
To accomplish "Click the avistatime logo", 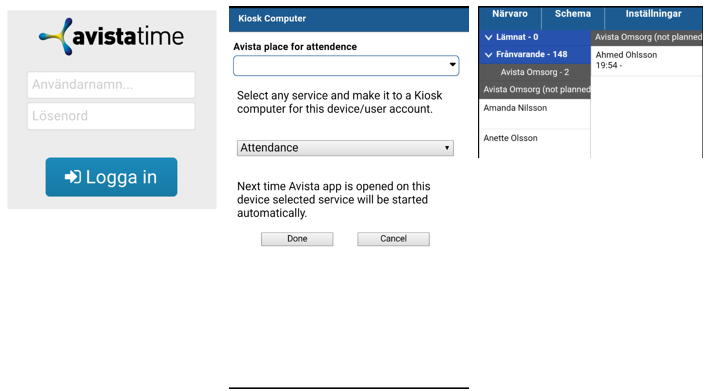I will (111, 37).
